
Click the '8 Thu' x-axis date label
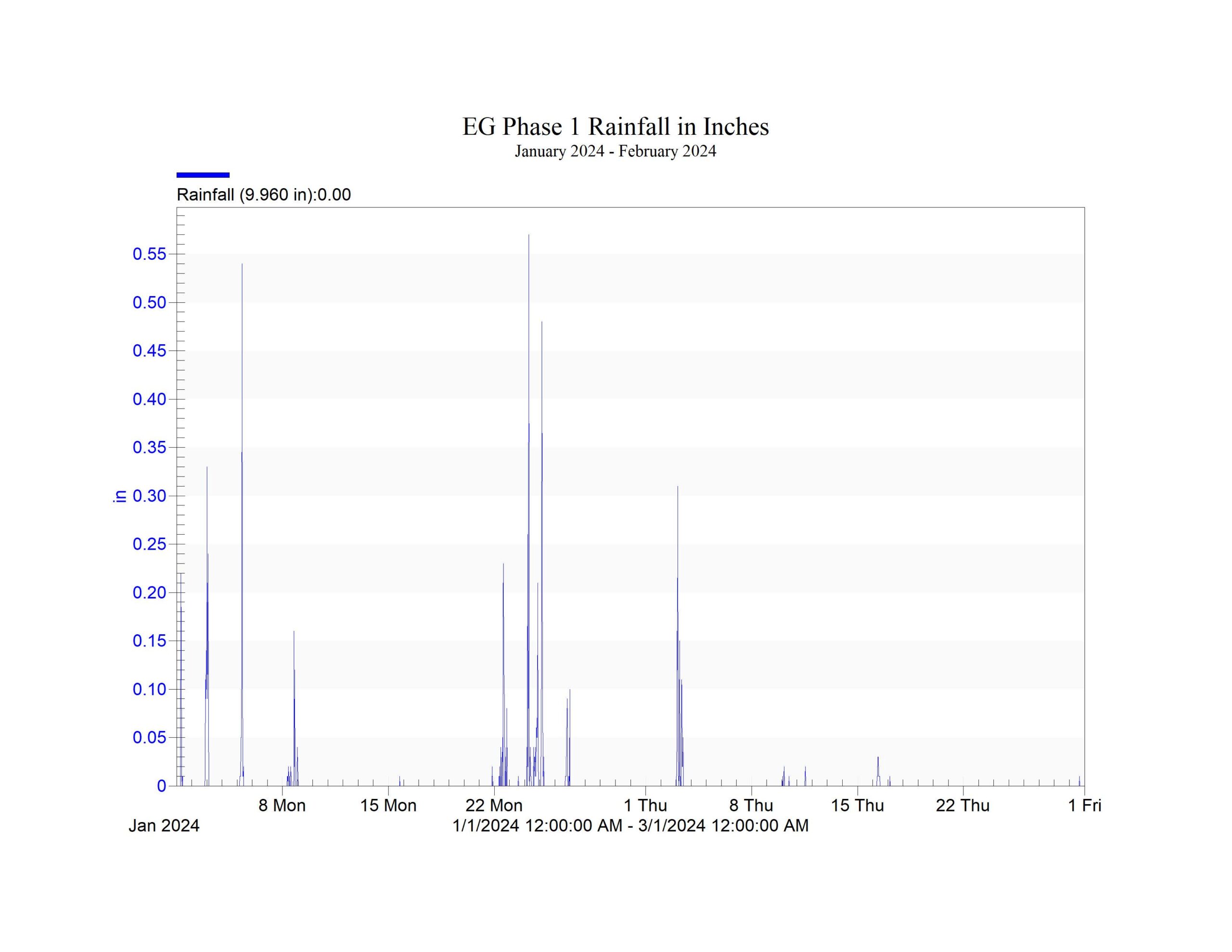coord(751,805)
